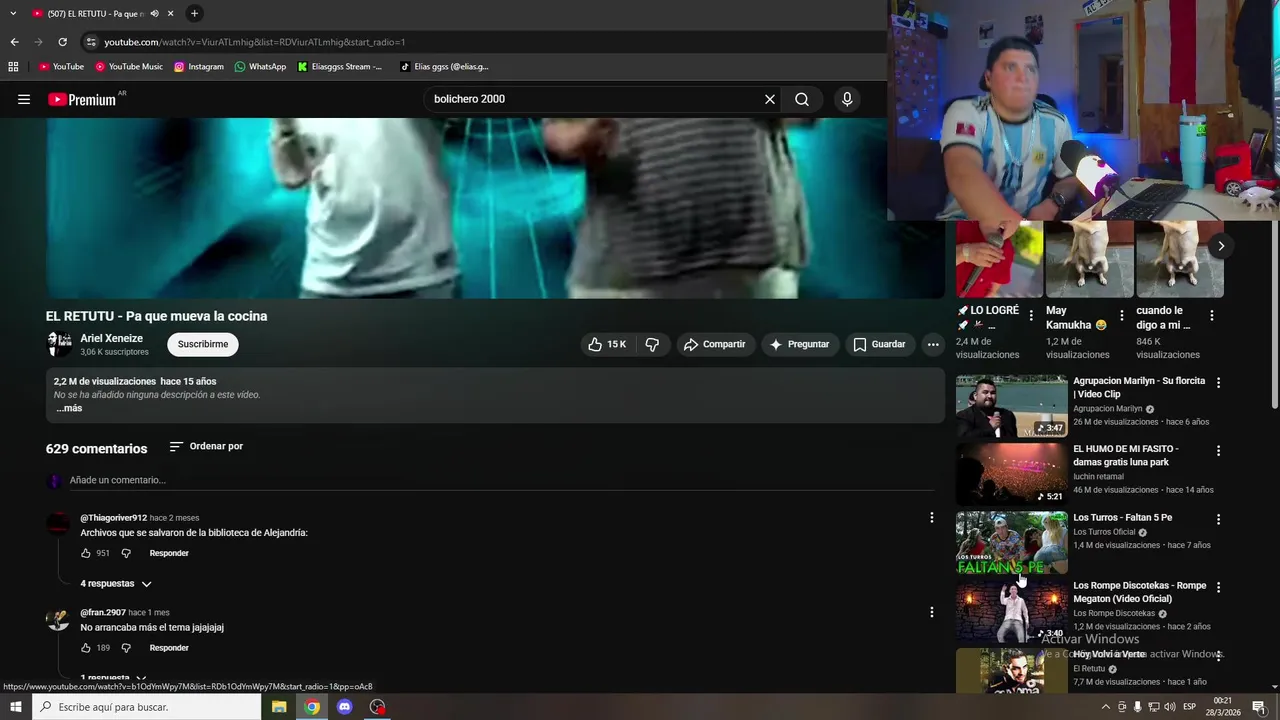Screen dimensions: 1280x720
Task: Play Agrupacion Marilyn - Su florcita video
Action: coord(1012,406)
